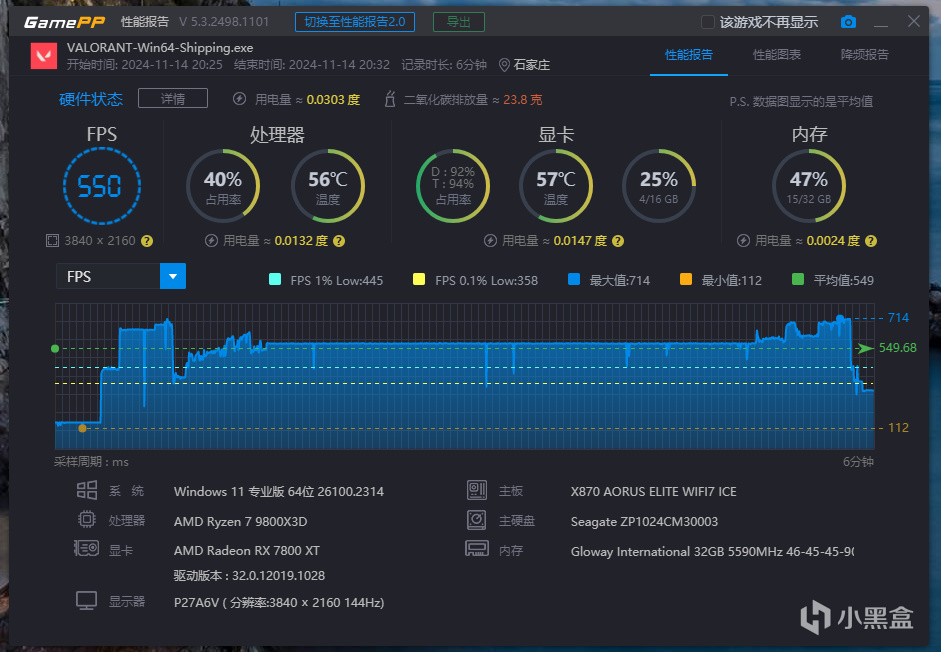This screenshot has height=652, width=941.
Task: Toggle the FPS 1% Low legend swatch
Action: point(275,279)
